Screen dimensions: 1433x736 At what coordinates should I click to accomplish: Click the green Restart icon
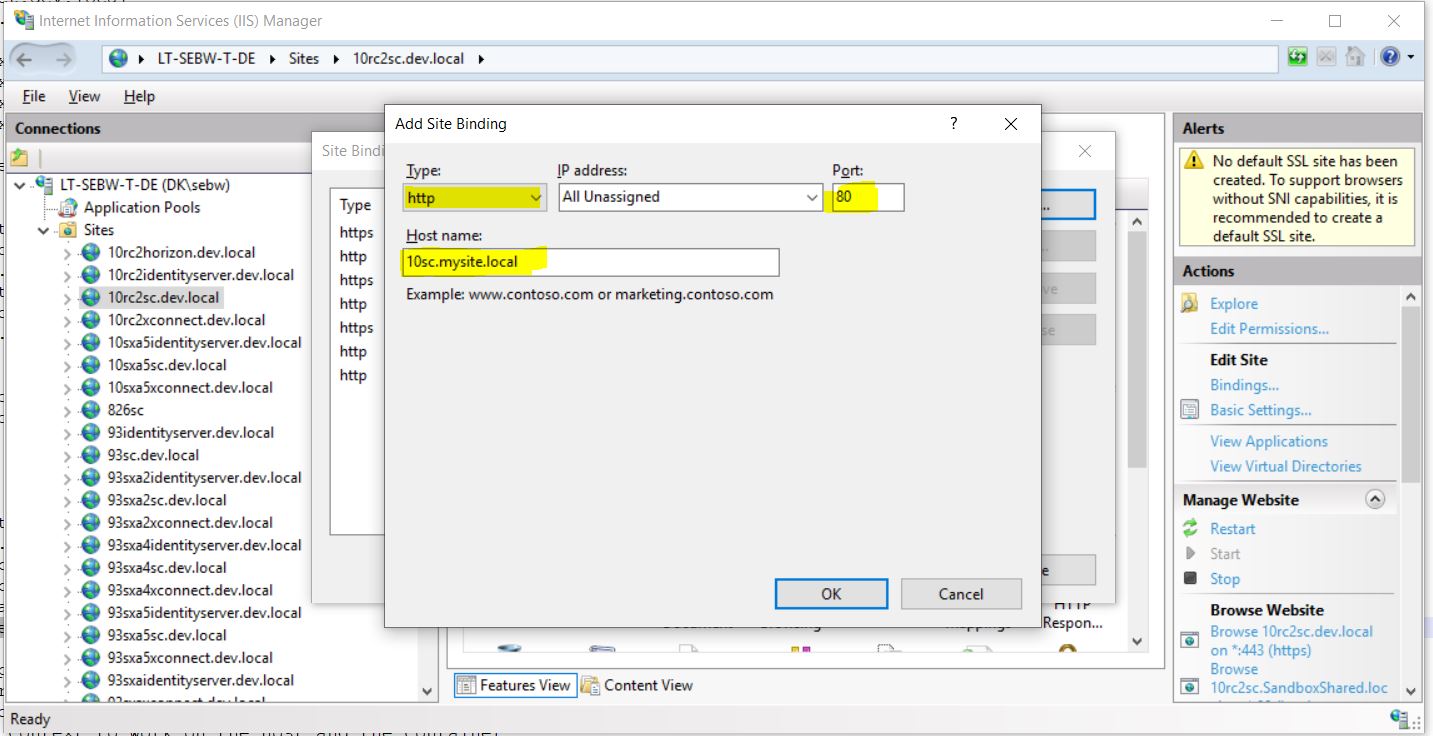pyautogui.click(x=1190, y=529)
